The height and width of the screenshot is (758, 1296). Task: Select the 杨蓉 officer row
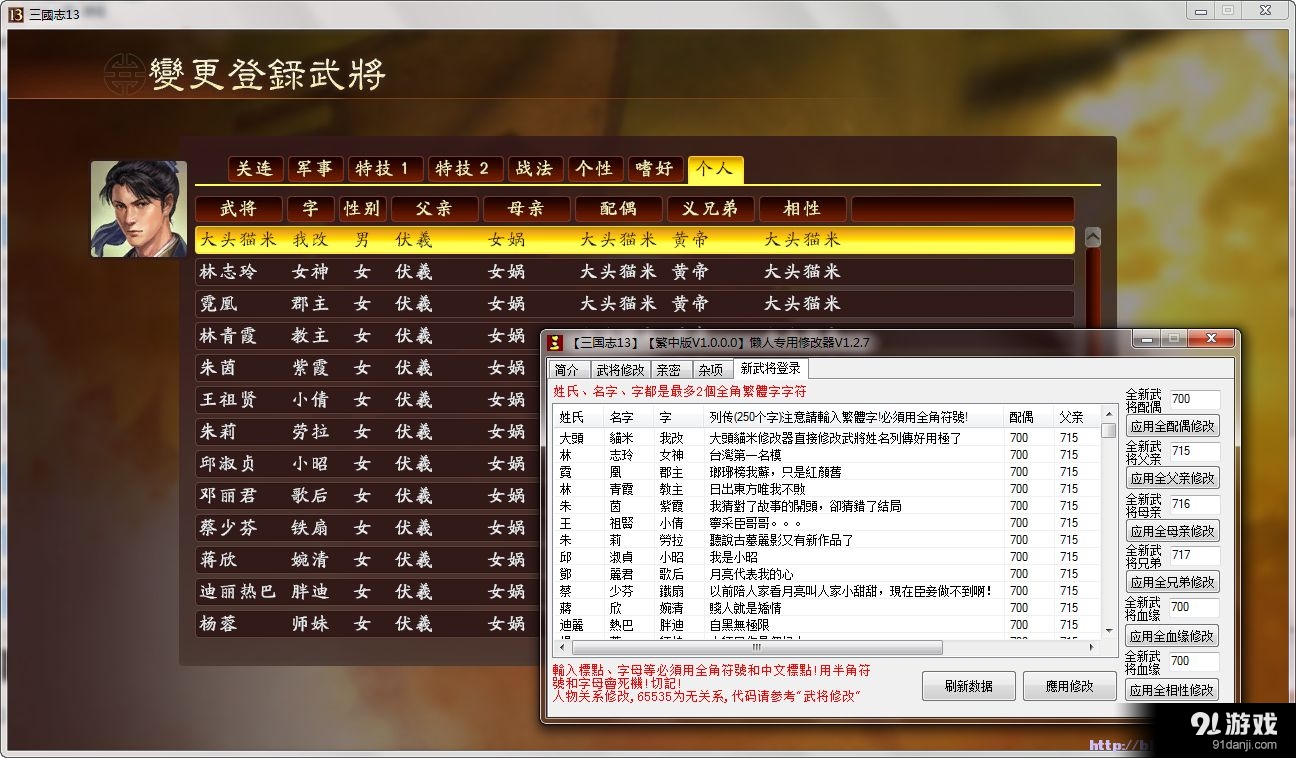[x=368, y=624]
